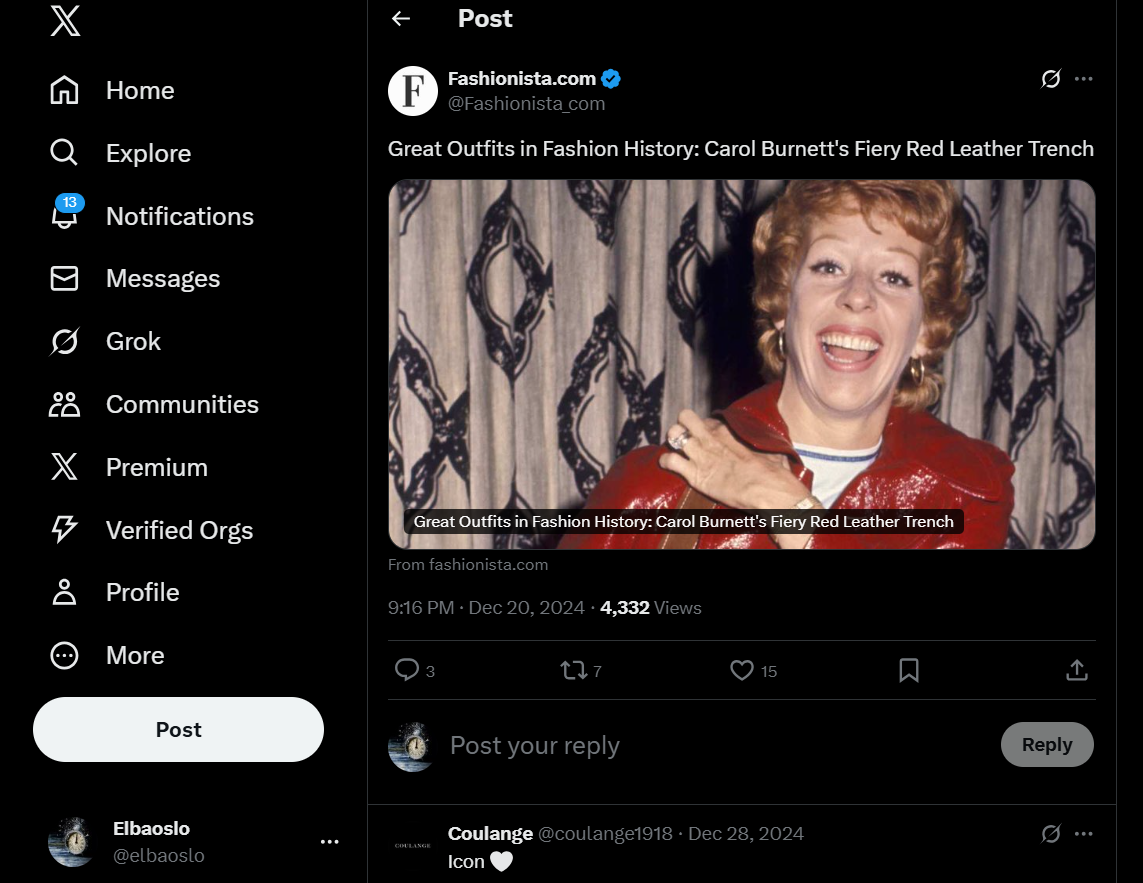This screenshot has width=1143, height=883.
Task: Repost this Fashionista post
Action: click(x=574, y=670)
